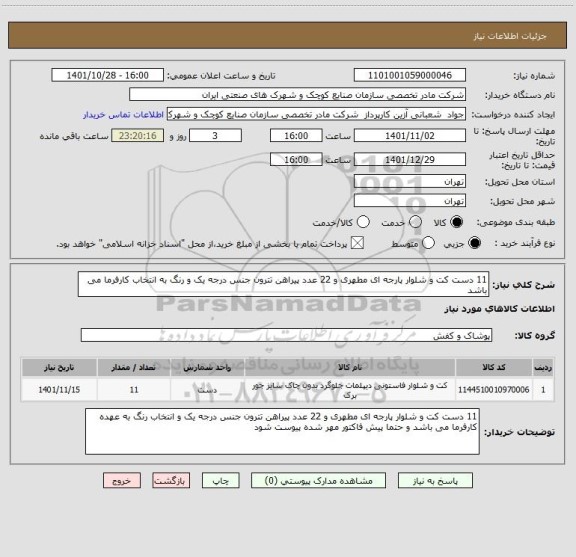The image size is (576, 557).
Task: Click the need number field 1101001059000046
Action: coord(410,75)
